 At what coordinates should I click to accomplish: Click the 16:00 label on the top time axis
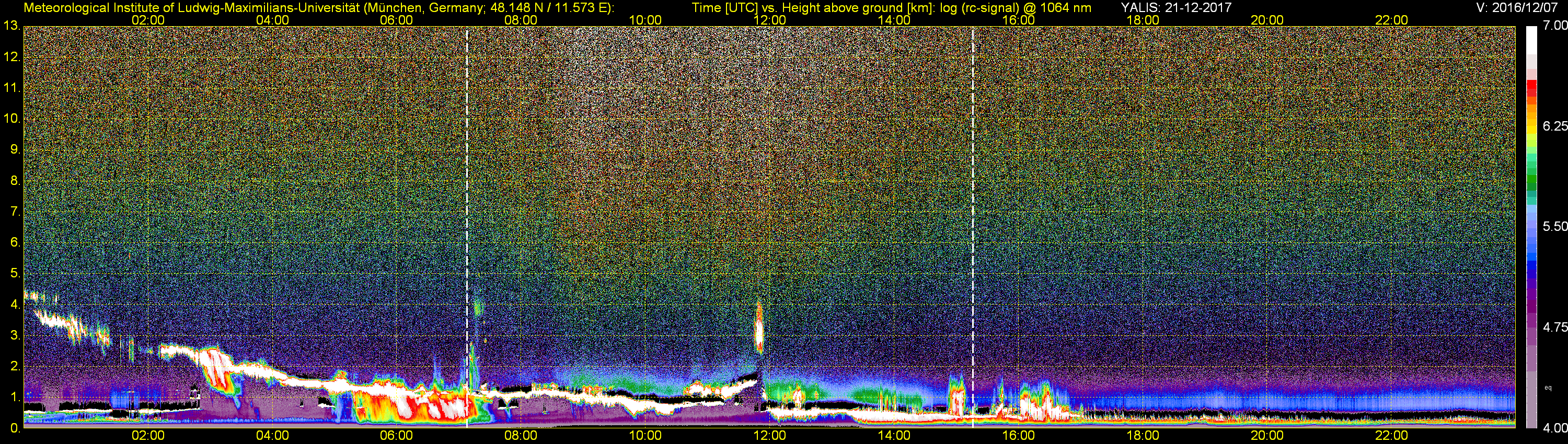tap(1018, 20)
